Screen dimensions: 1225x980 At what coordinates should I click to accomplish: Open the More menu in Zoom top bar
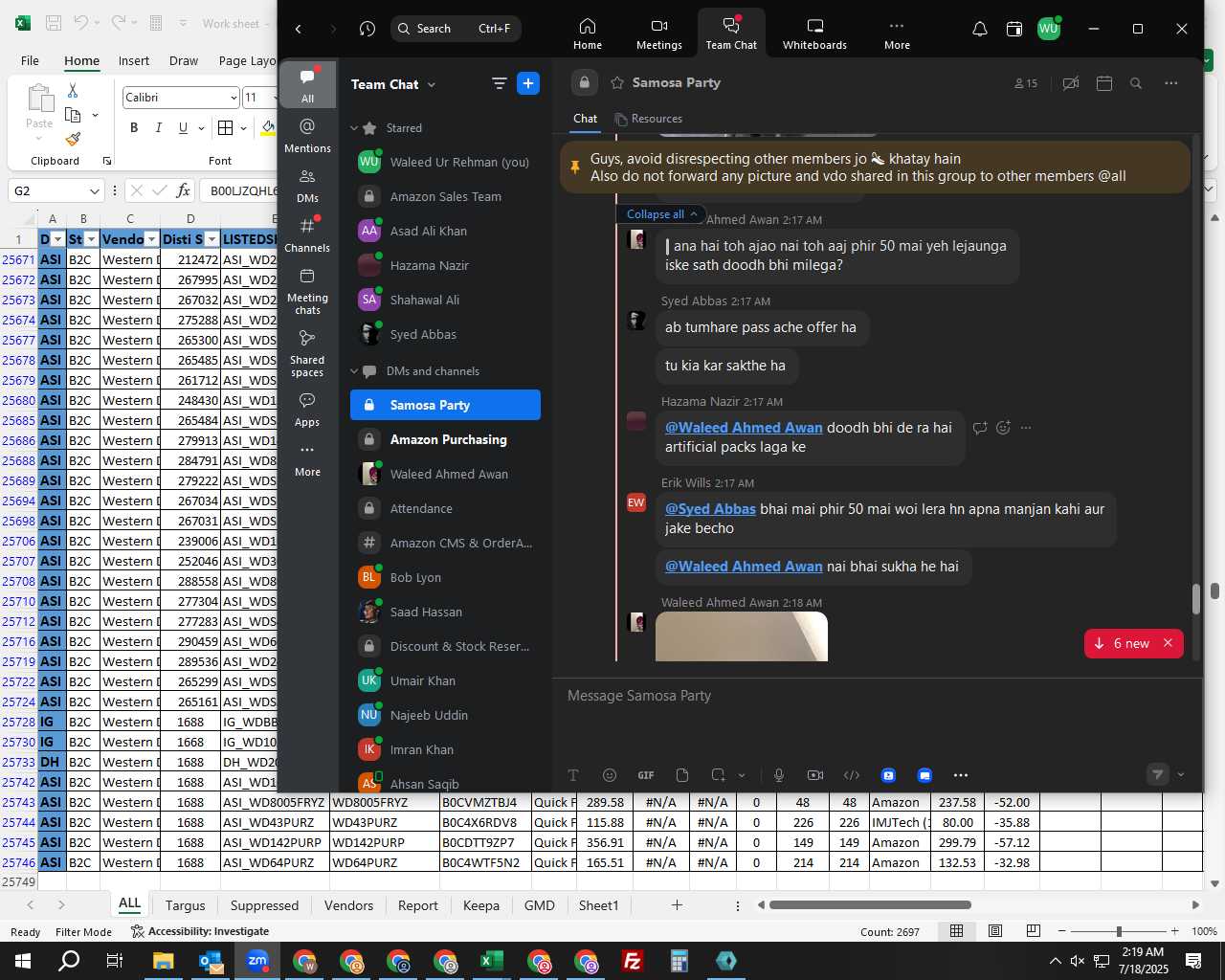click(x=897, y=33)
